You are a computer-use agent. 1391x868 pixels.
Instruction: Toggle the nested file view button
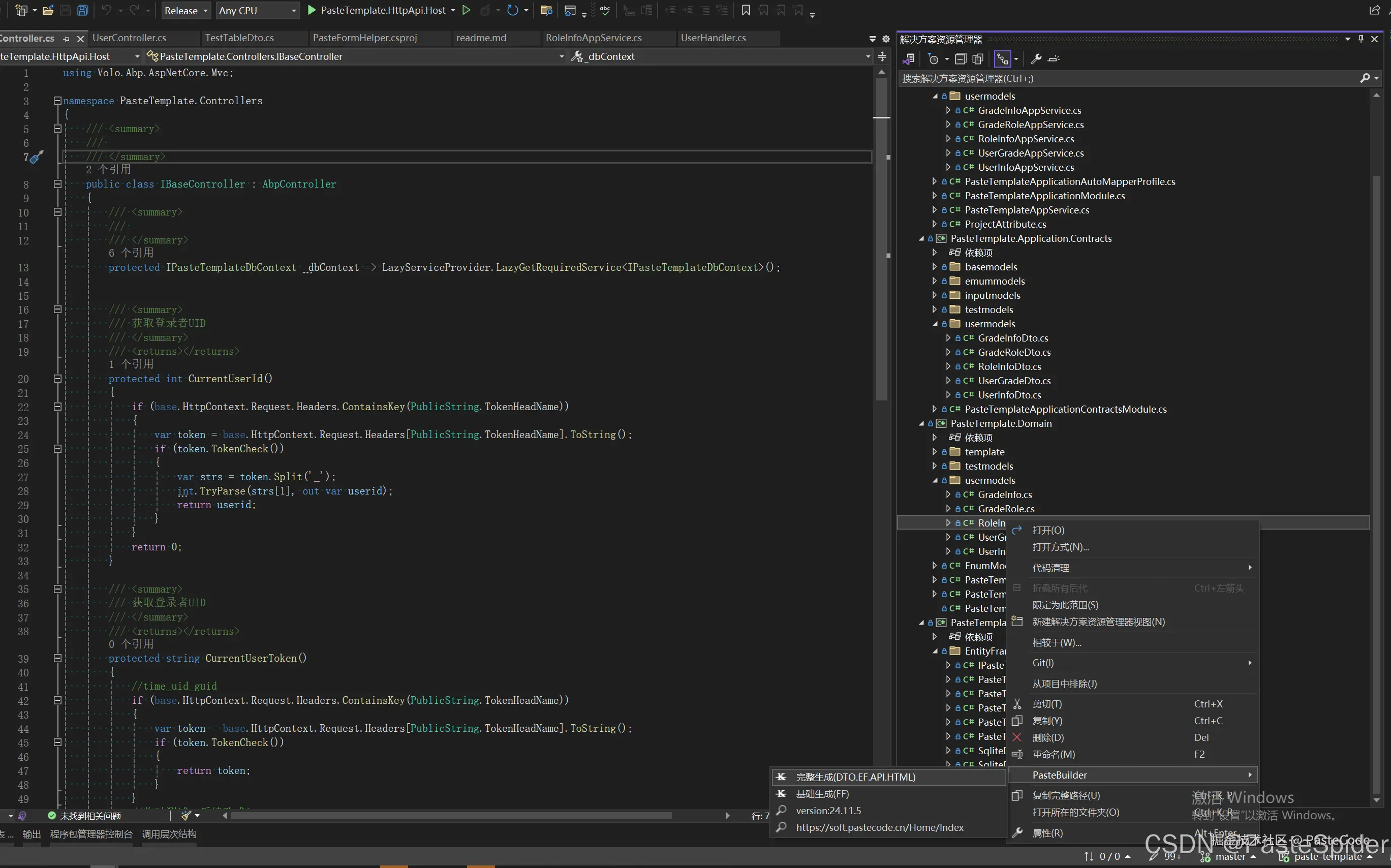coord(1002,58)
